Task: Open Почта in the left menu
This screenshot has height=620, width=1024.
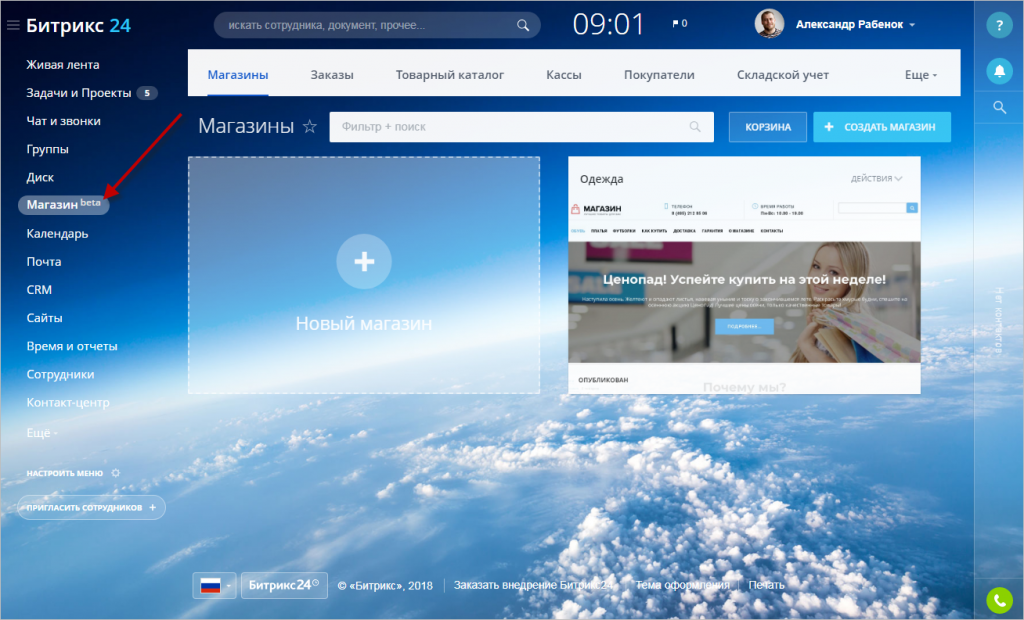Action: tap(44, 261)
